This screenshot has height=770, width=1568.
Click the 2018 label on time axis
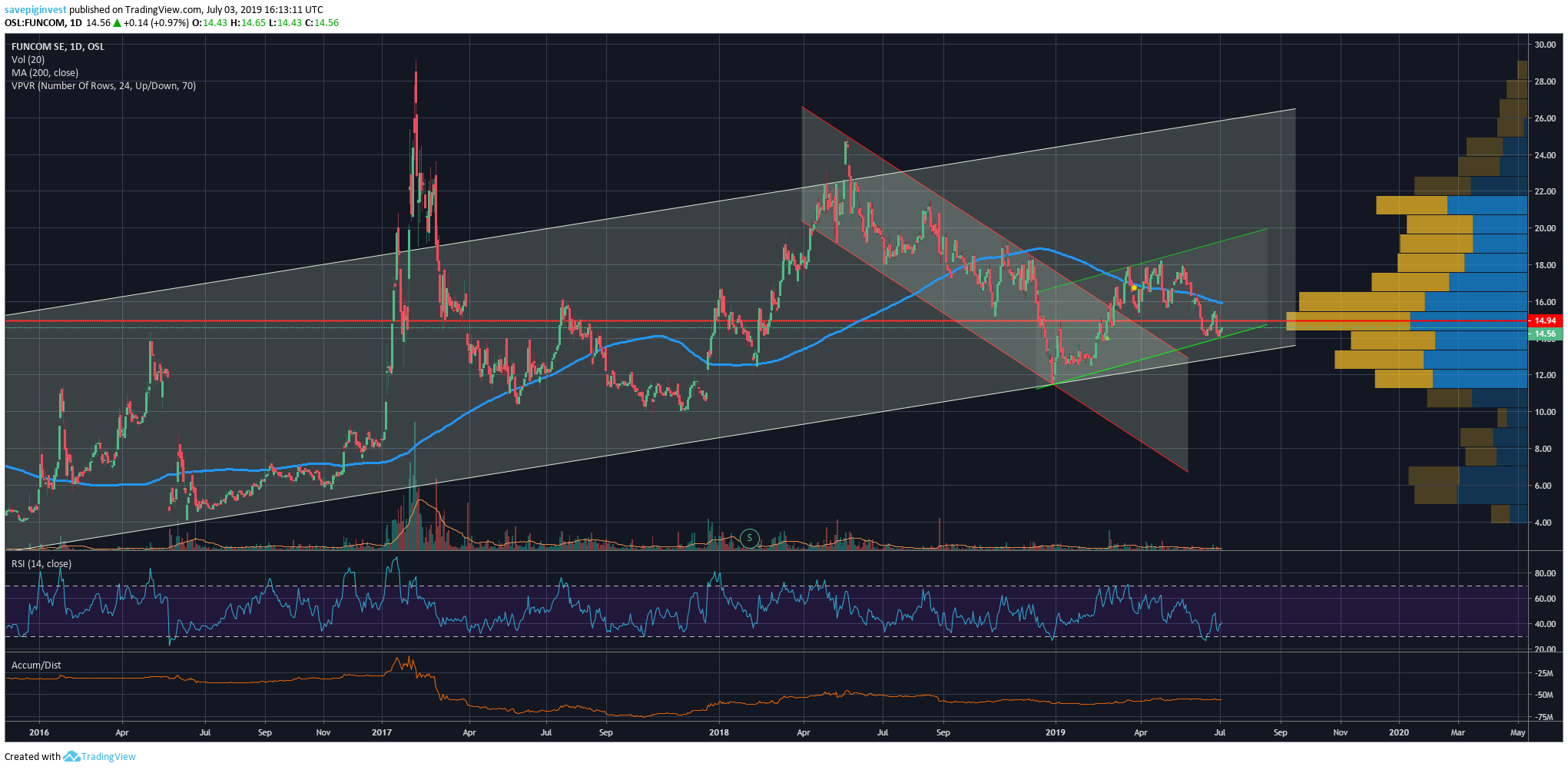[719, 732]
